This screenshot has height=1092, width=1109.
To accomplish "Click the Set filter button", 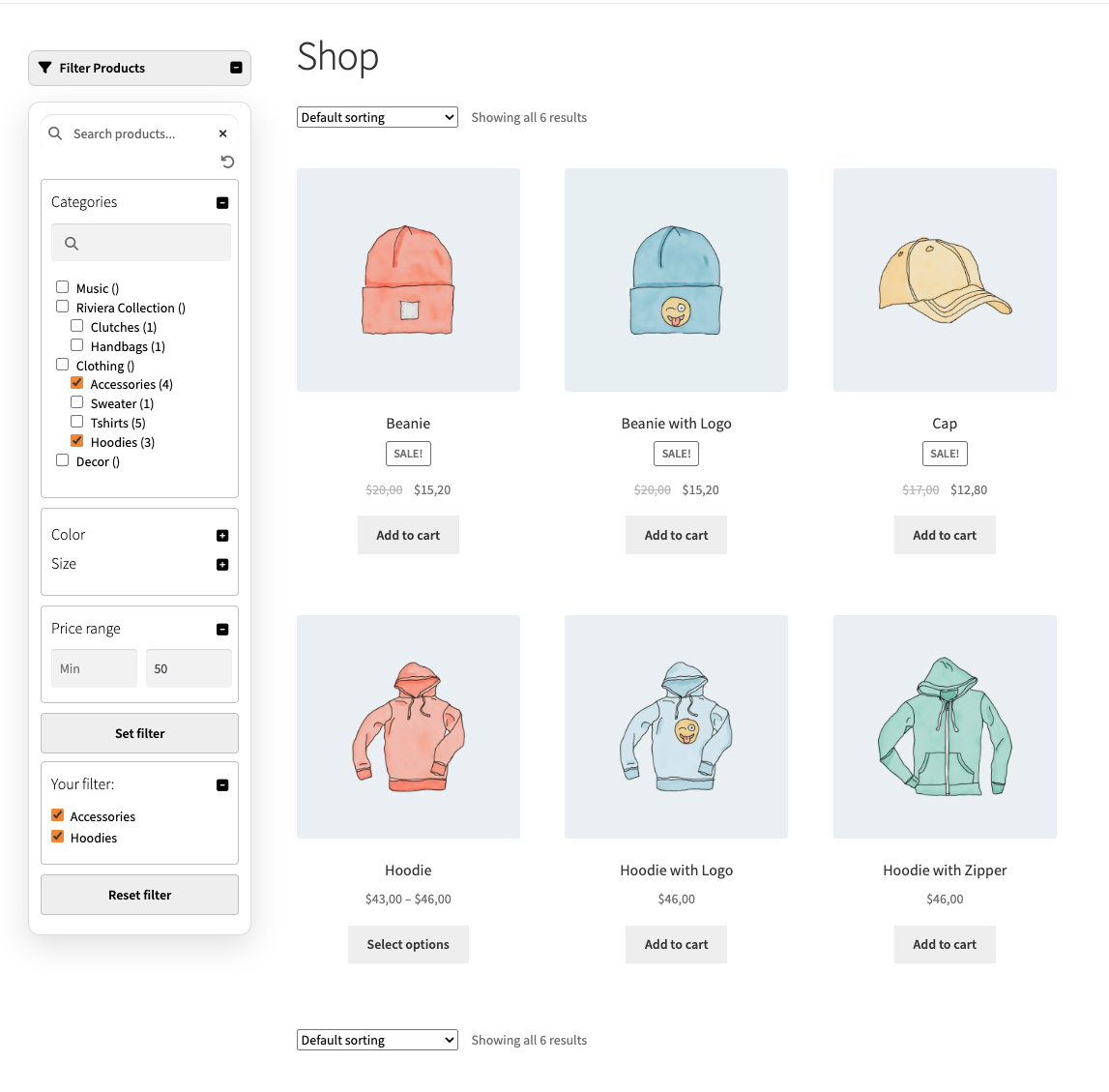I will [x=140, y=733].
